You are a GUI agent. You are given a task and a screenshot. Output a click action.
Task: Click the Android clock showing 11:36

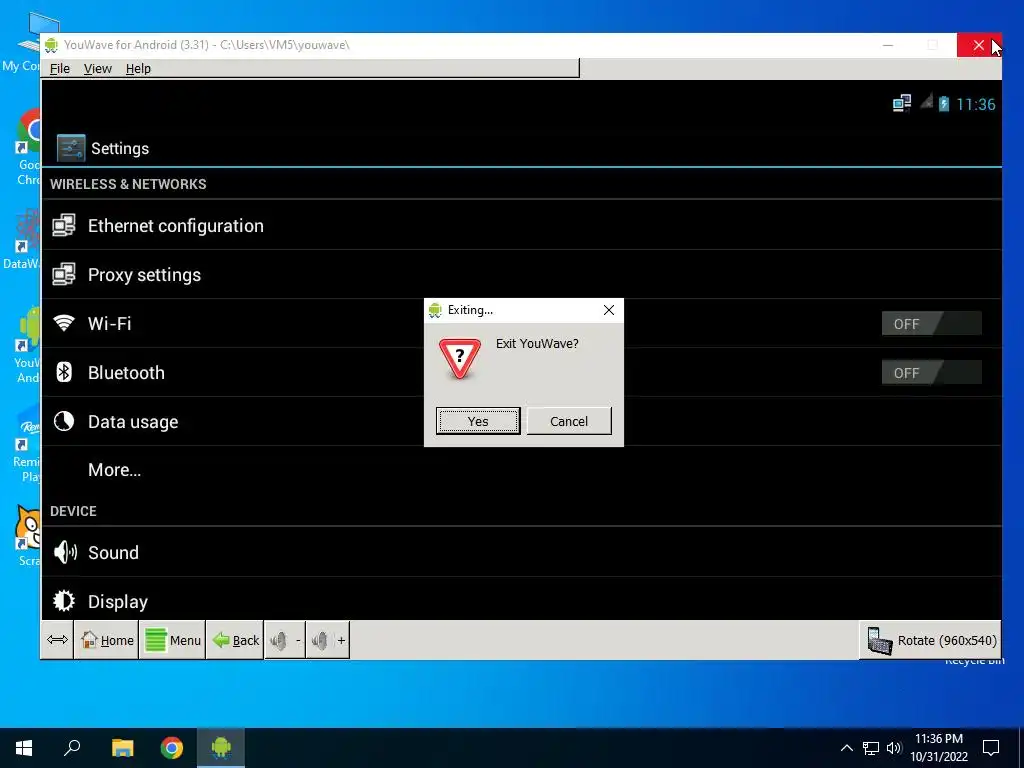coord(976,104)
